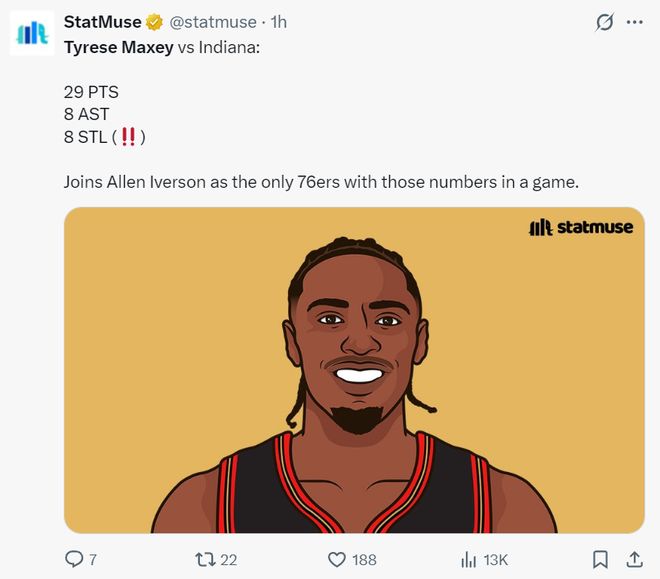The image size is (660, 579).
Task: Open the view analytics bar chart icon
Action: click(x=467, y=559)
